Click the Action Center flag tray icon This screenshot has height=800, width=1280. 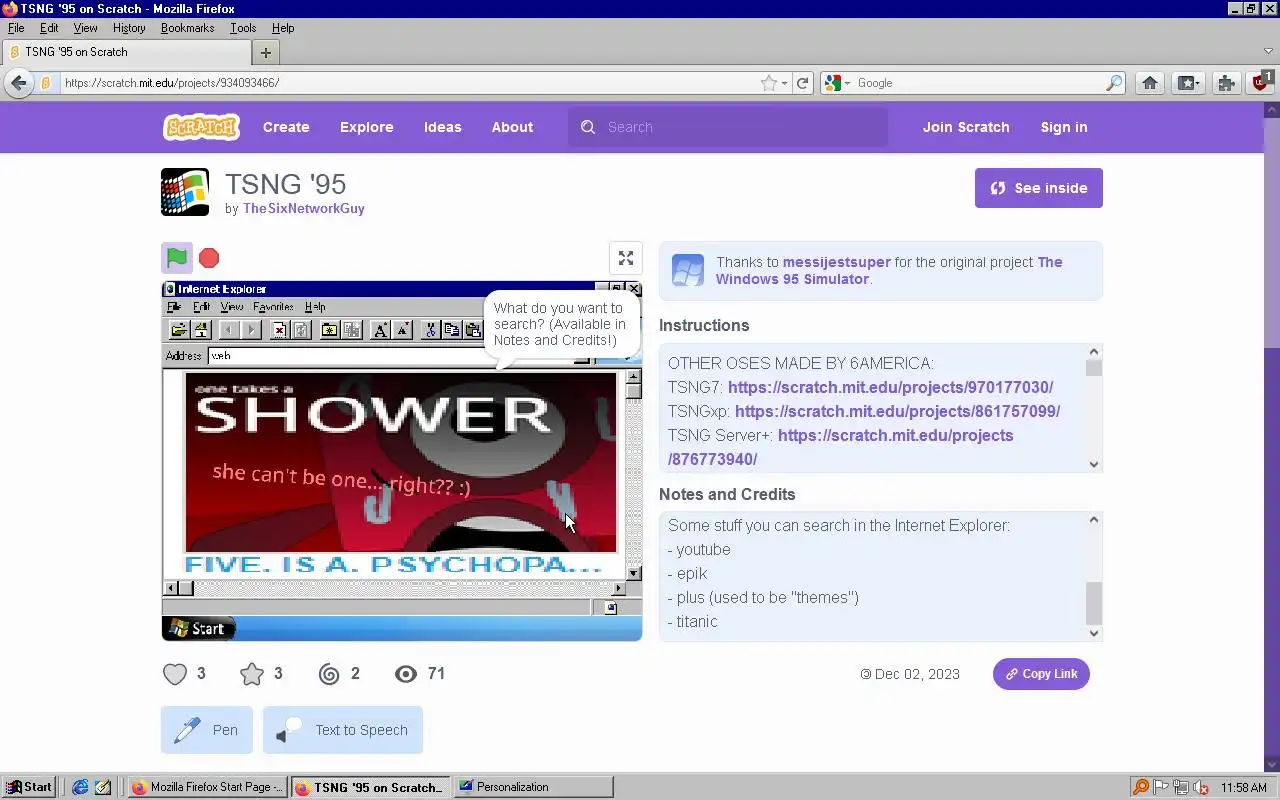(1161, 787)
